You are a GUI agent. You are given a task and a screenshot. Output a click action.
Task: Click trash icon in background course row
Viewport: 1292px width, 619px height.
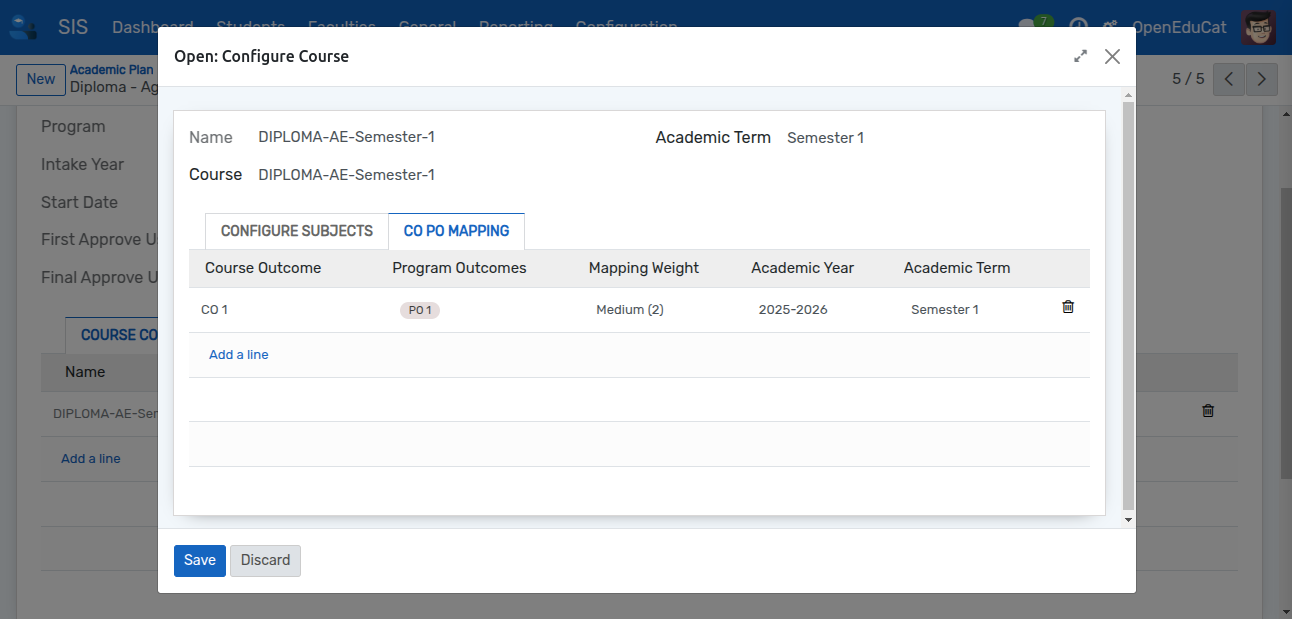click(x=1207, y=411)
